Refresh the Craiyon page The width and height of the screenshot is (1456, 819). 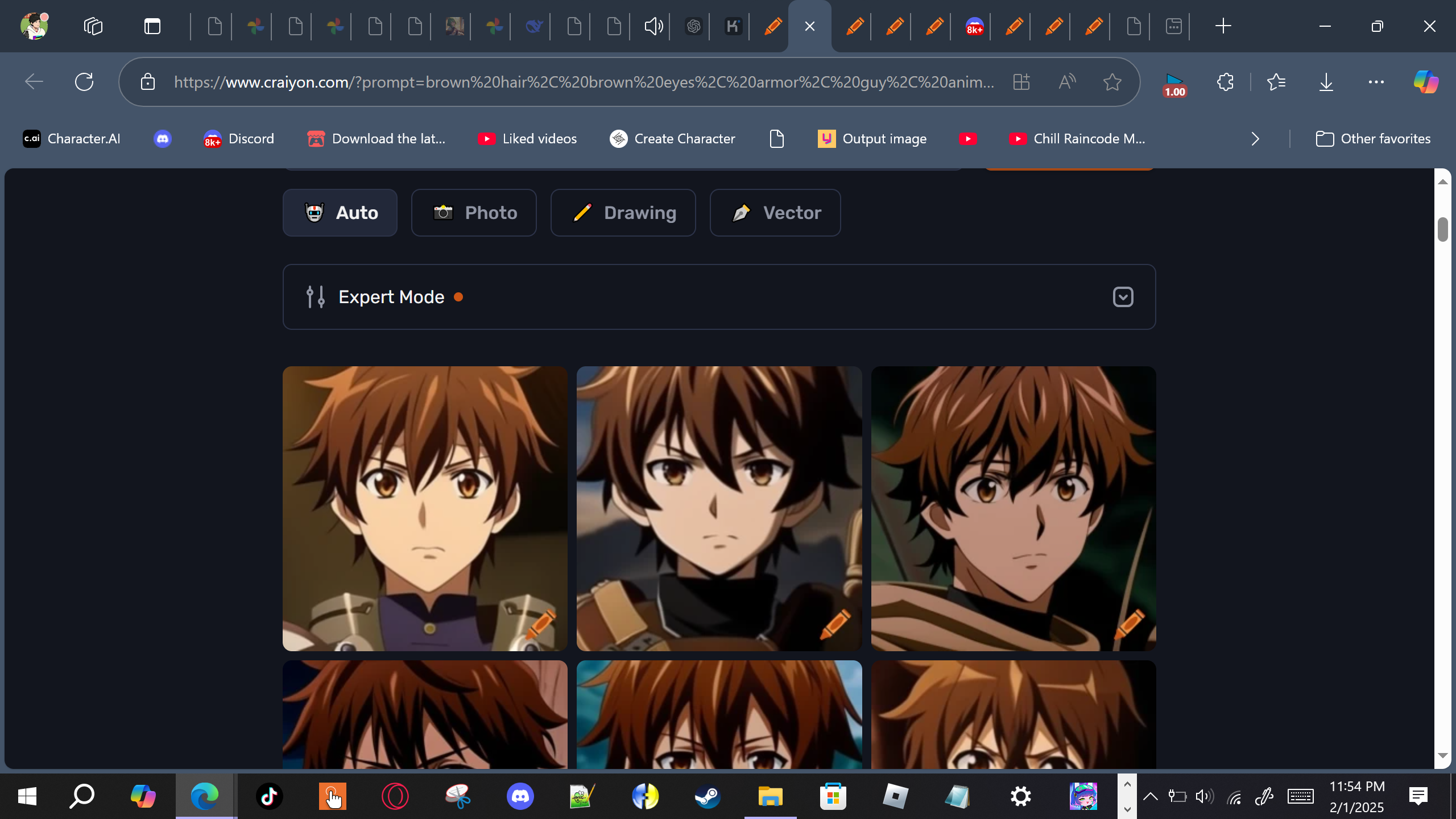point(84,82)
